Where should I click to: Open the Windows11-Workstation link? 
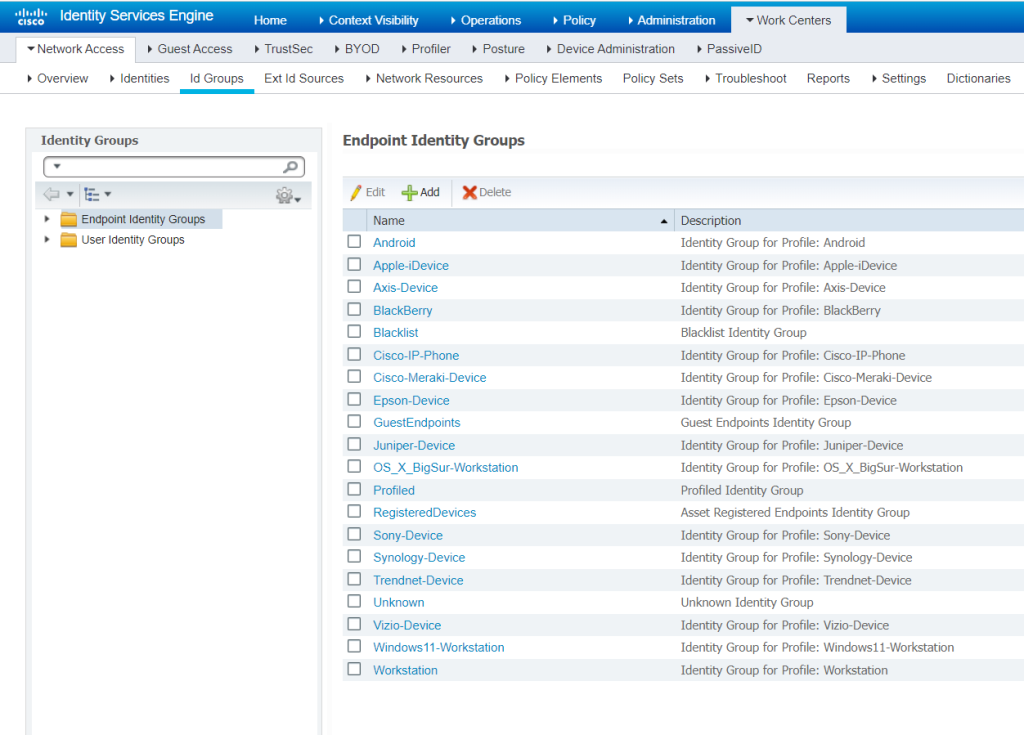438,647
